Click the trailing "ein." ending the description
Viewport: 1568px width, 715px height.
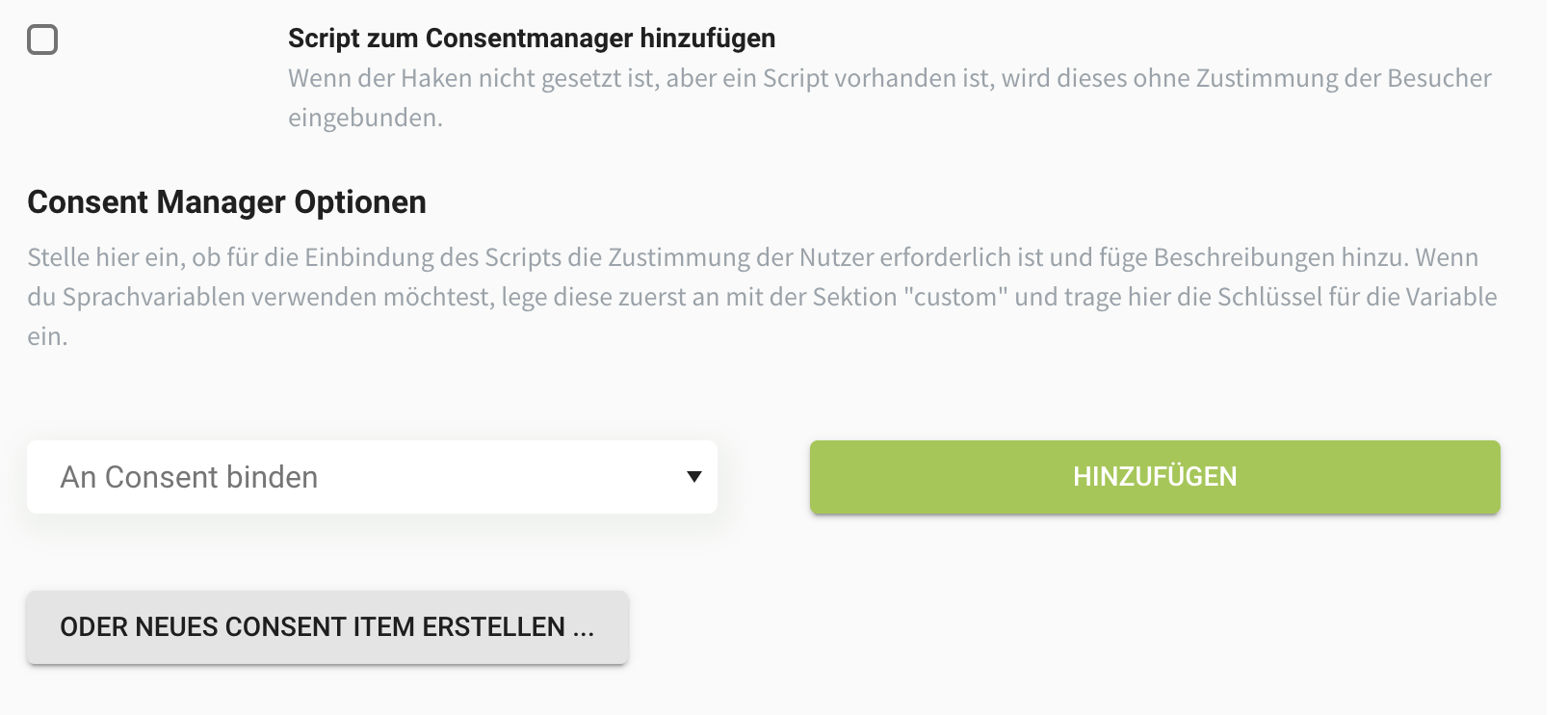(47, 336)
